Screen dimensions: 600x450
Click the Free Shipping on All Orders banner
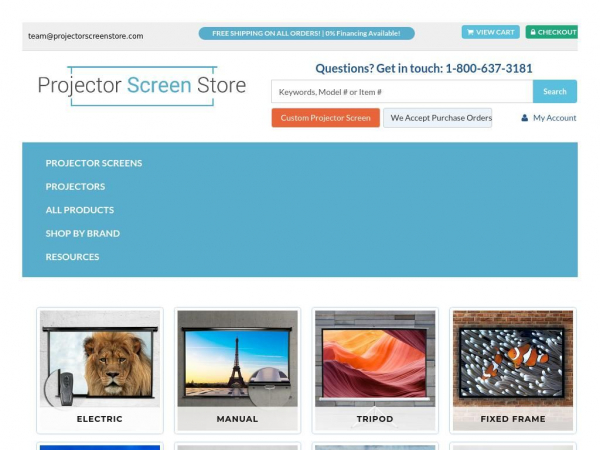[307, 33]
